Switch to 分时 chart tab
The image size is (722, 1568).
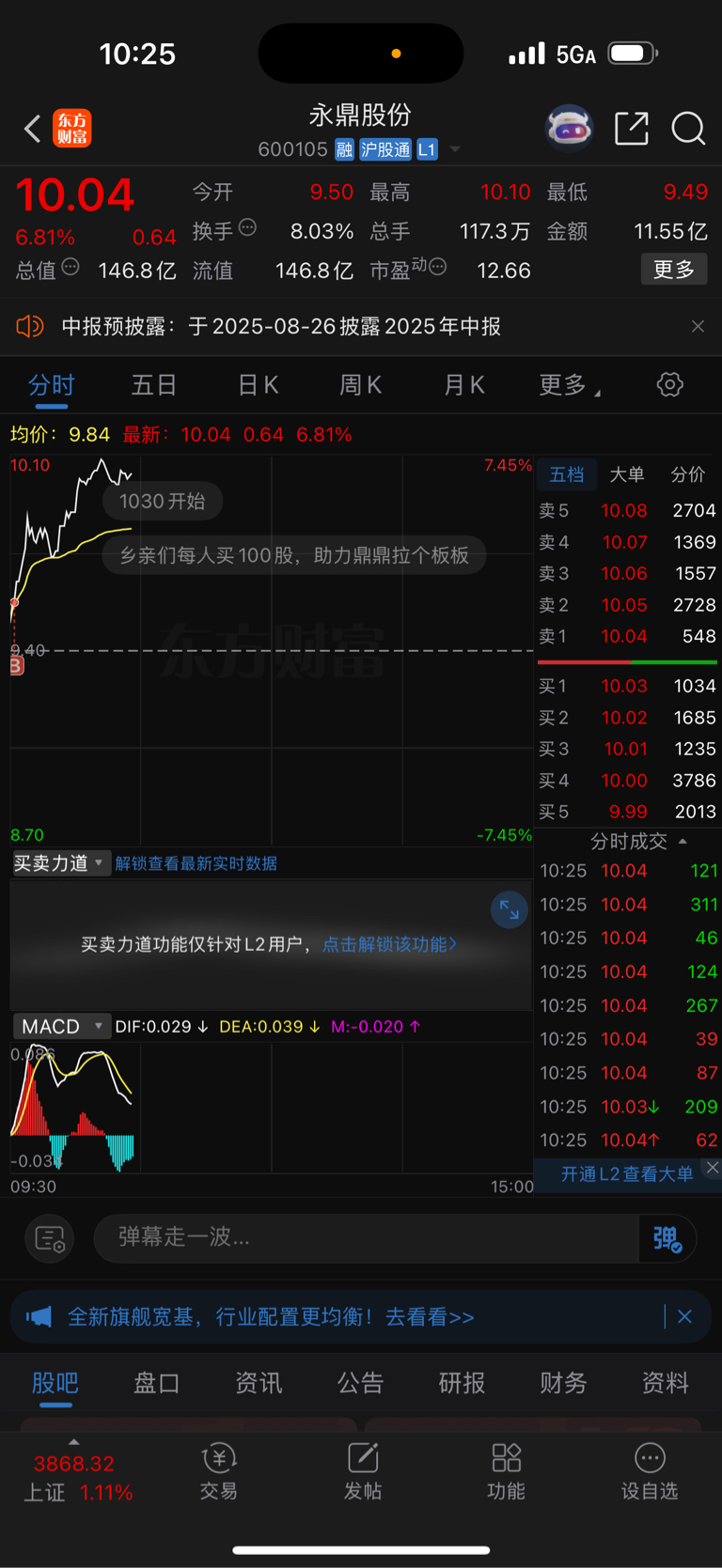click(x=52, y=385)
